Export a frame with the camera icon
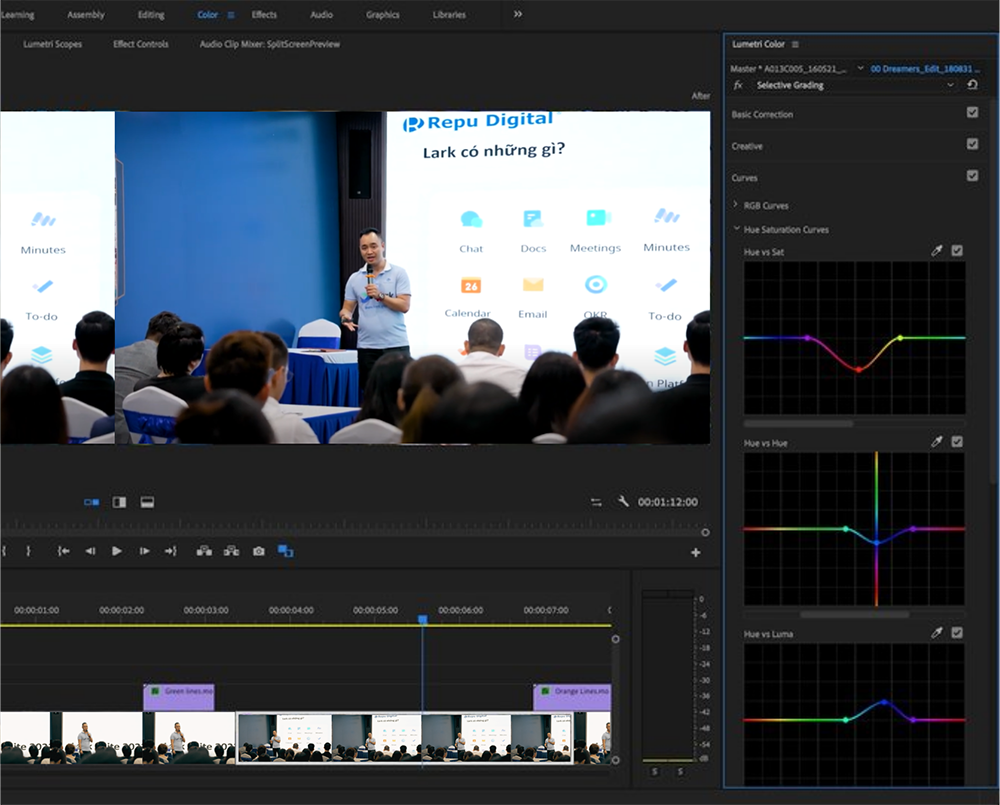 [258, 551]
